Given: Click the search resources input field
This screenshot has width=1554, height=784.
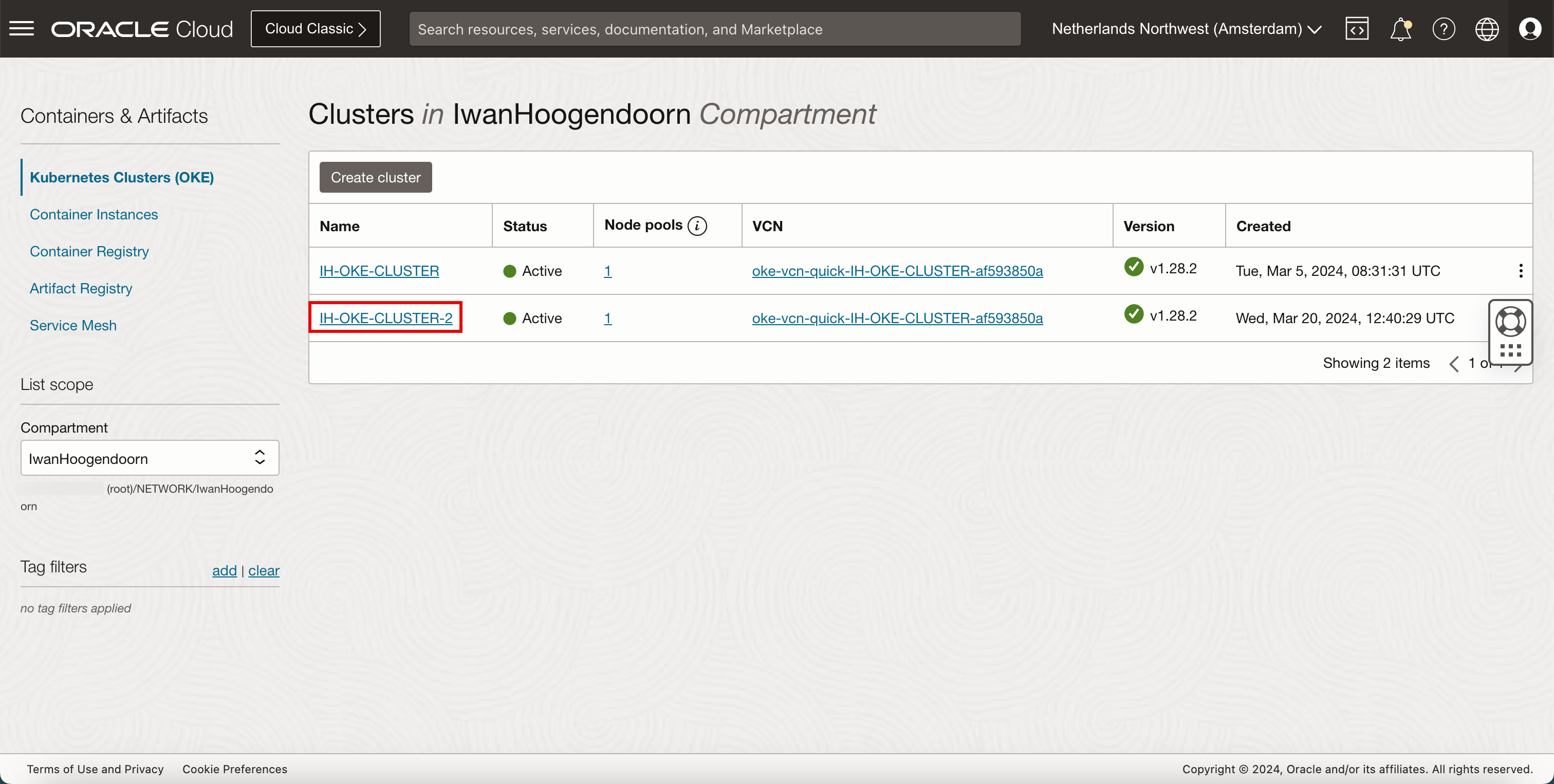Looking at the screenshot, I should pos(714,28).
